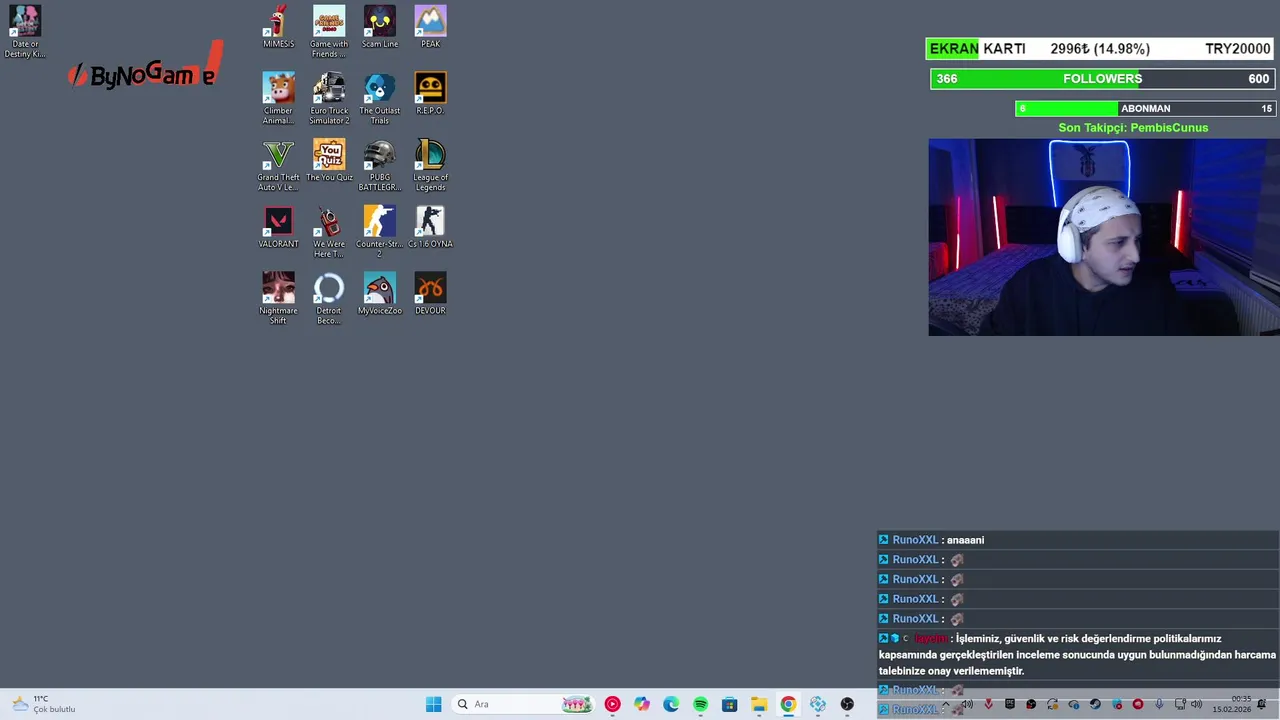1280x720 pixels.
Task: Select Detroit Become Human desktop icon
Action: (329, 298)
